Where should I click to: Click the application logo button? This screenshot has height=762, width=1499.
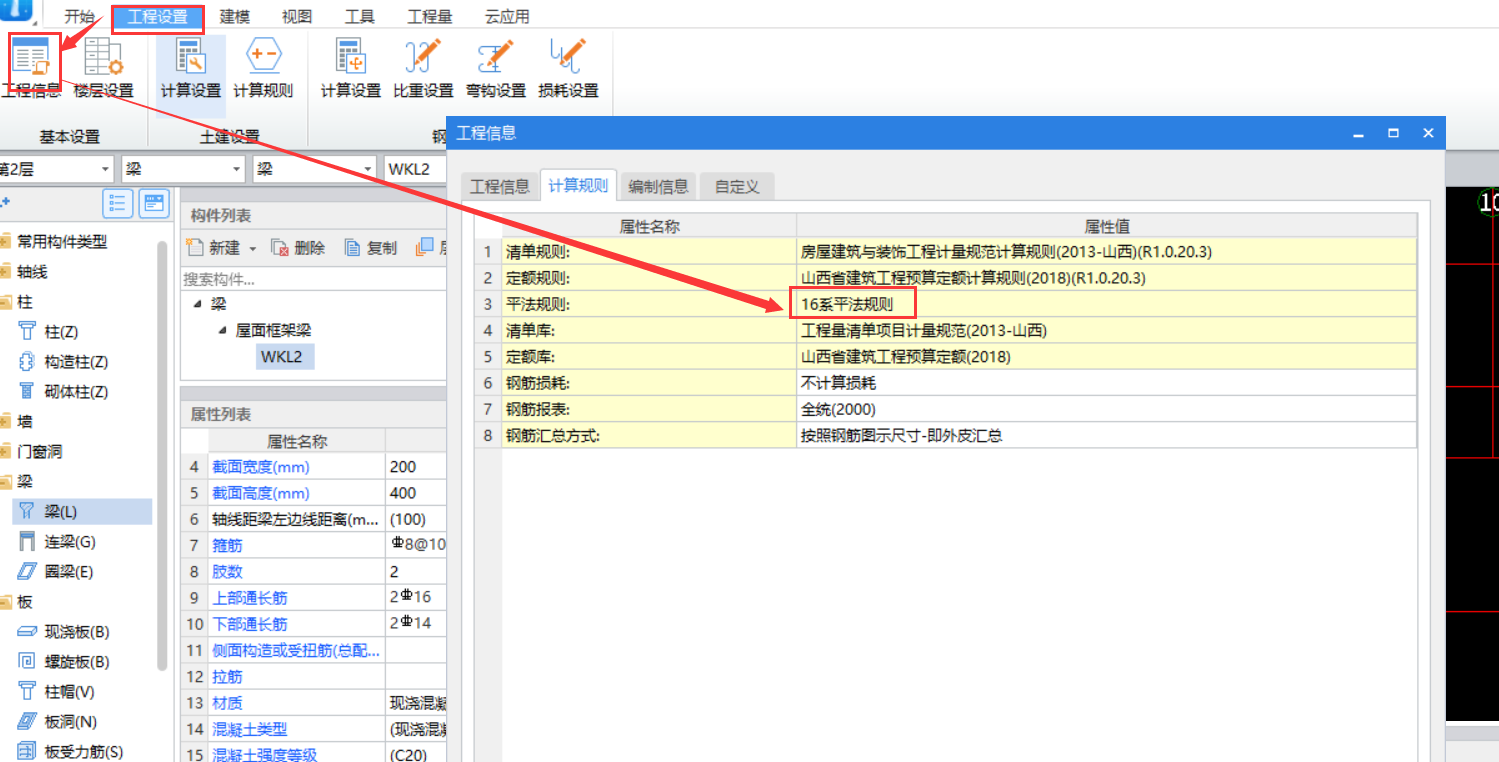17,12
